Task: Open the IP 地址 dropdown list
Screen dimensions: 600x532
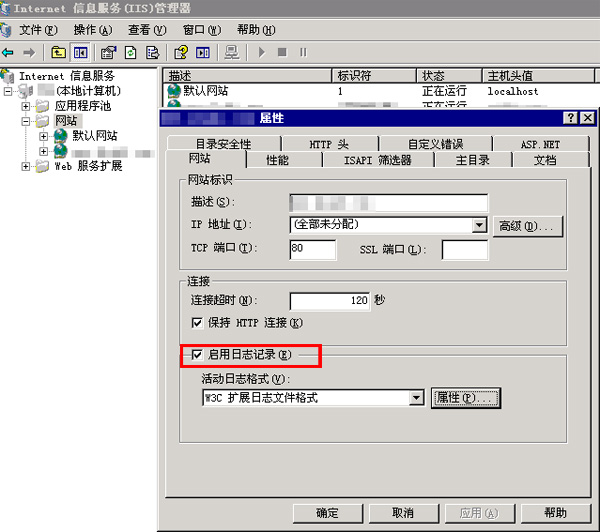Action: pyautogui.click(x=479, y=225)
